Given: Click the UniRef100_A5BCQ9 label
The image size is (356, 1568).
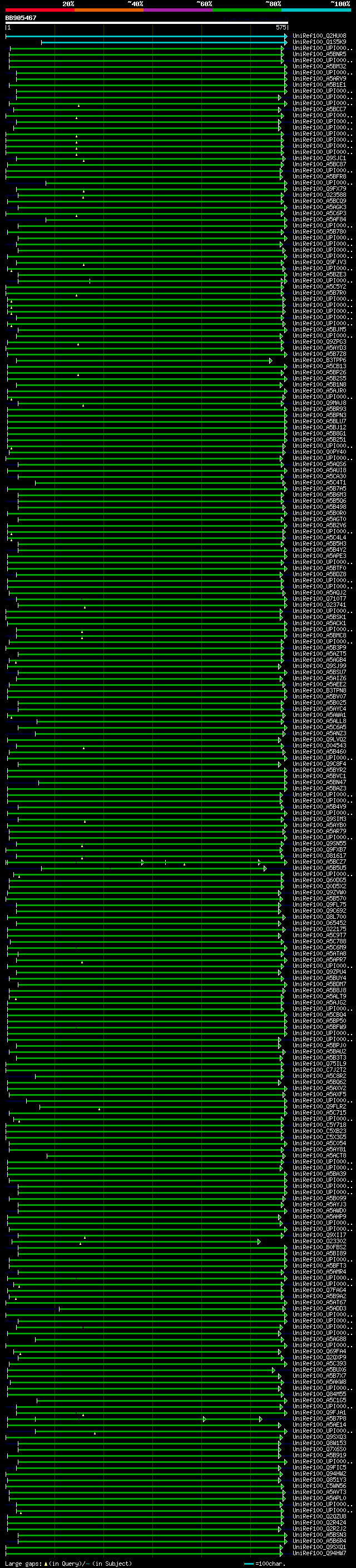Looking at the screenshot, I should [x=319, y=201].
